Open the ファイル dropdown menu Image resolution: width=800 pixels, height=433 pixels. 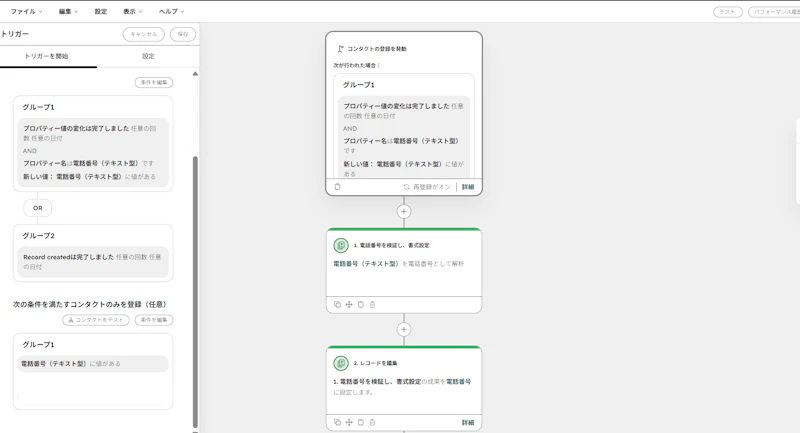27,11
